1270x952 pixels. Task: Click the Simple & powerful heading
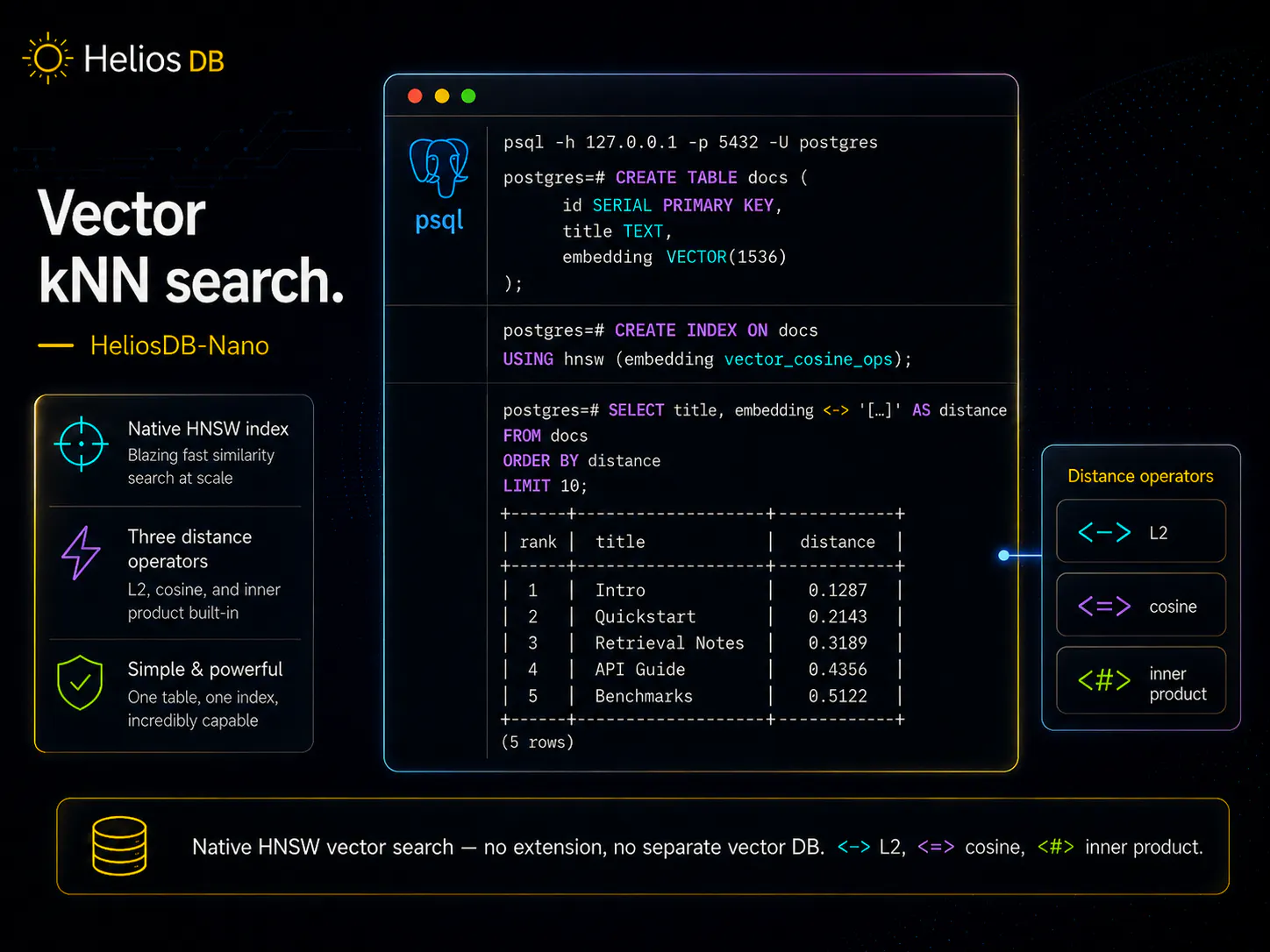click(205, 670)
